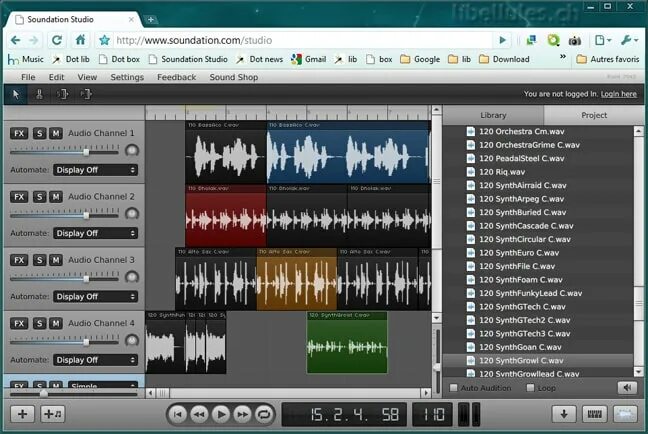The width and height of the screenshot is (648, 434).
Task: Enable the Loop checkbox in library
Action: (530, 388)
